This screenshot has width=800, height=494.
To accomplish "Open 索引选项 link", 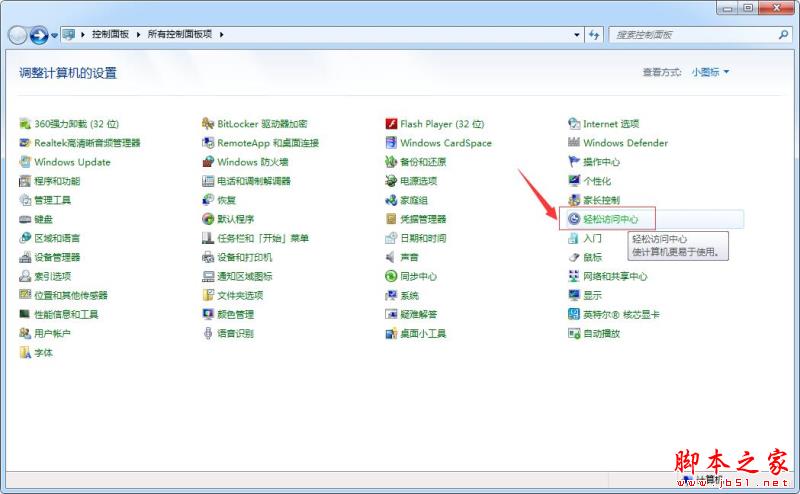I will tap(53, 277).
